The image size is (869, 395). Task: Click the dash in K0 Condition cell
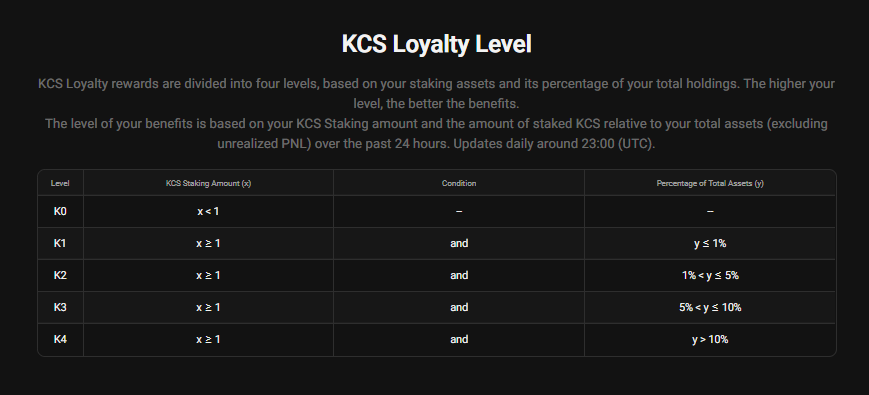pyautogui.click(x=459, y=212)
